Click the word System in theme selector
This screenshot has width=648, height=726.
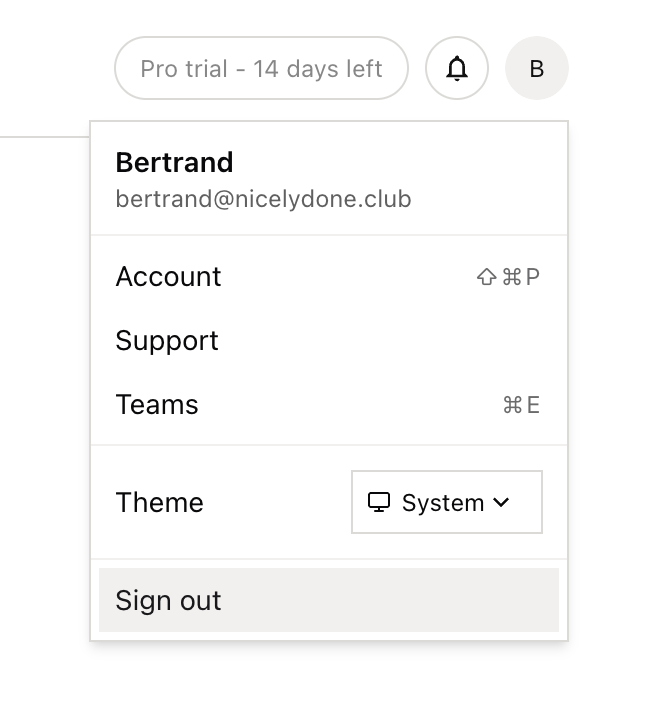tap(443, 503)
